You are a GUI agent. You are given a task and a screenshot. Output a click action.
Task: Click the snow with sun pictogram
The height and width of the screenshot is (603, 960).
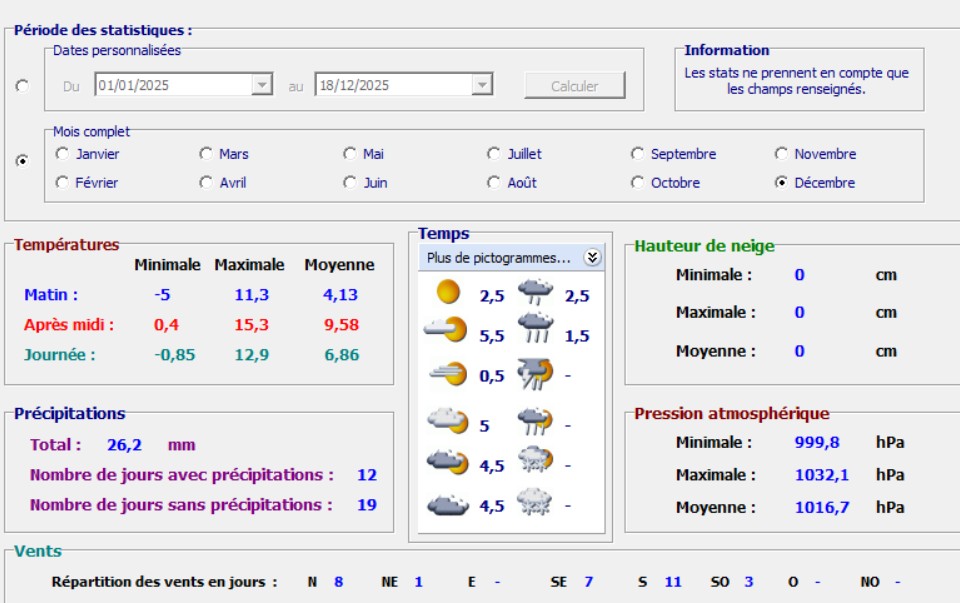[535, 463]
